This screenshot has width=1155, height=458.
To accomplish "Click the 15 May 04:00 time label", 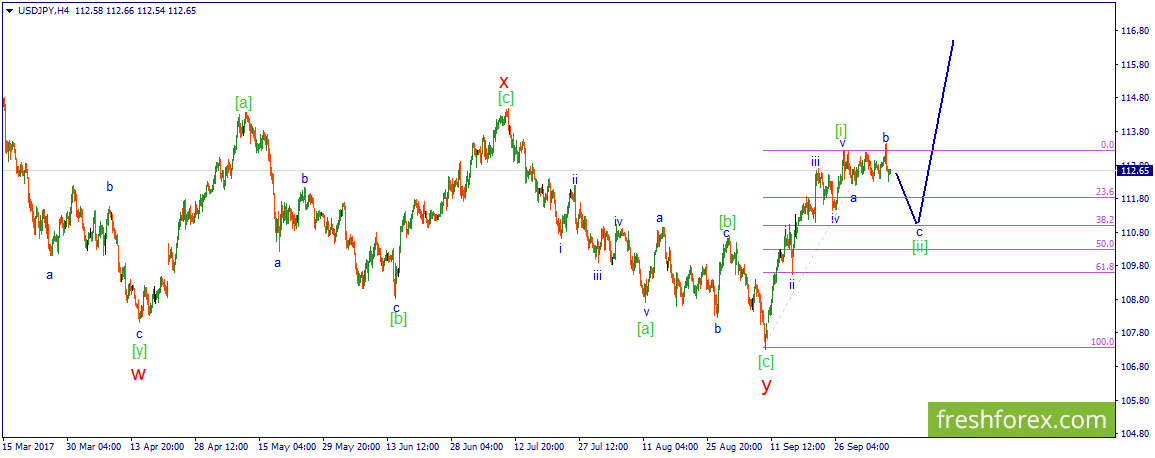I will coord(285,447).
